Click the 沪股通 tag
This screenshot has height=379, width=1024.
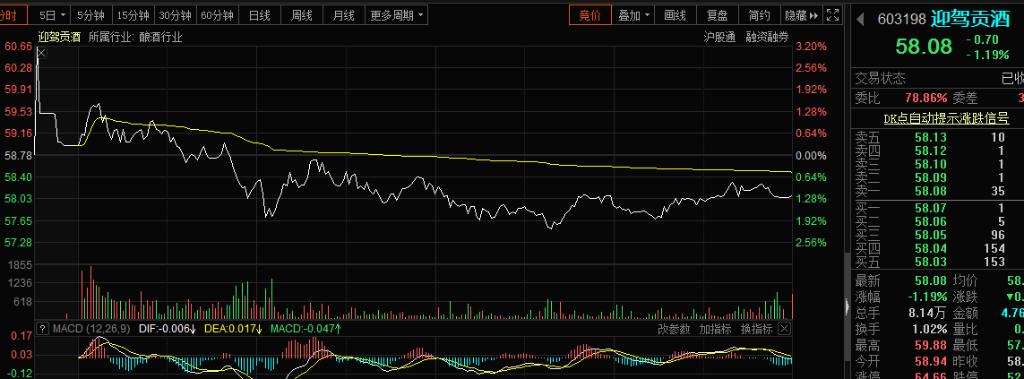tap(720, 37)
